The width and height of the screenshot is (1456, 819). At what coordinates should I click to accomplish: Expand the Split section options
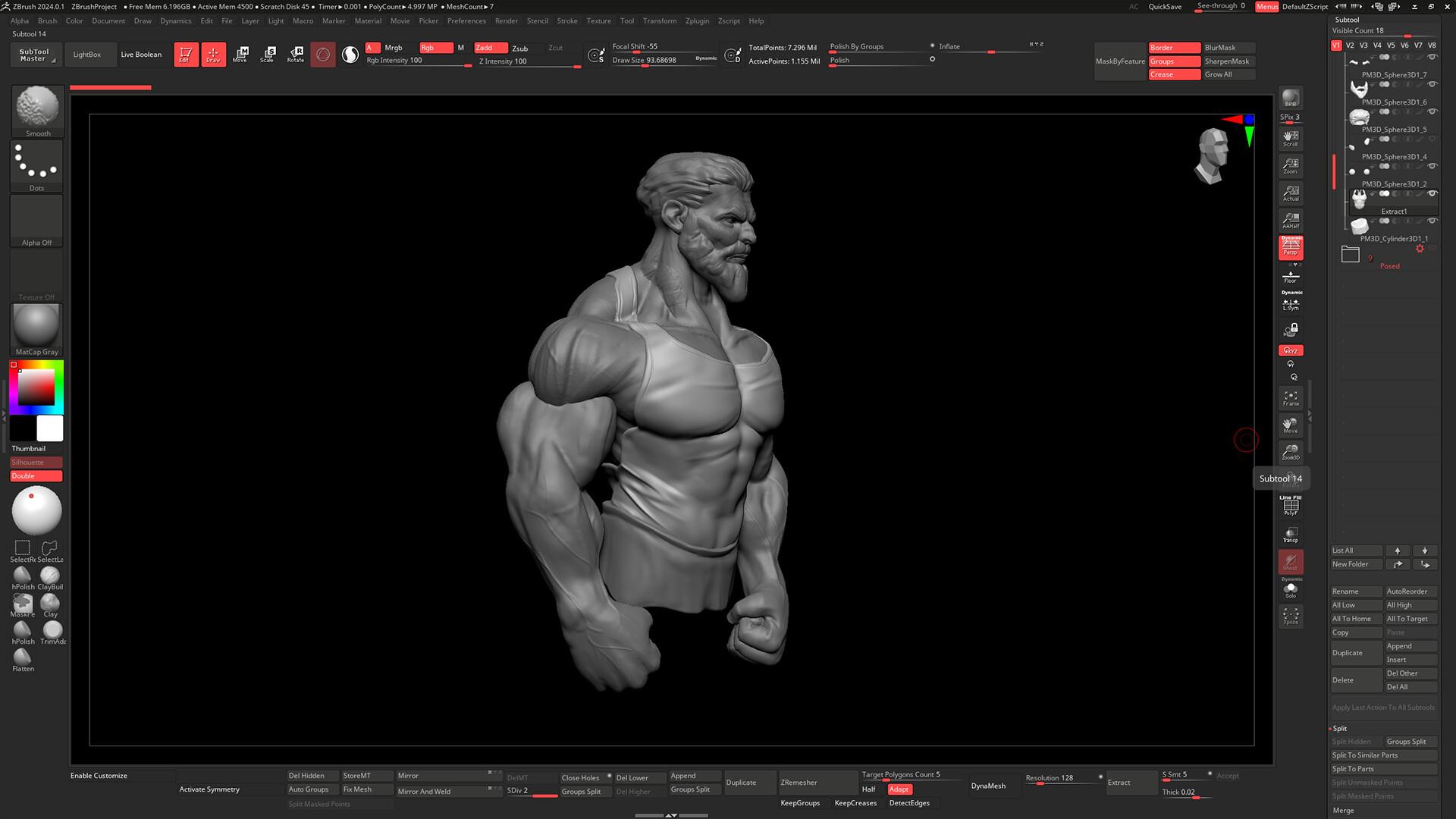[x=1339, y=728]
